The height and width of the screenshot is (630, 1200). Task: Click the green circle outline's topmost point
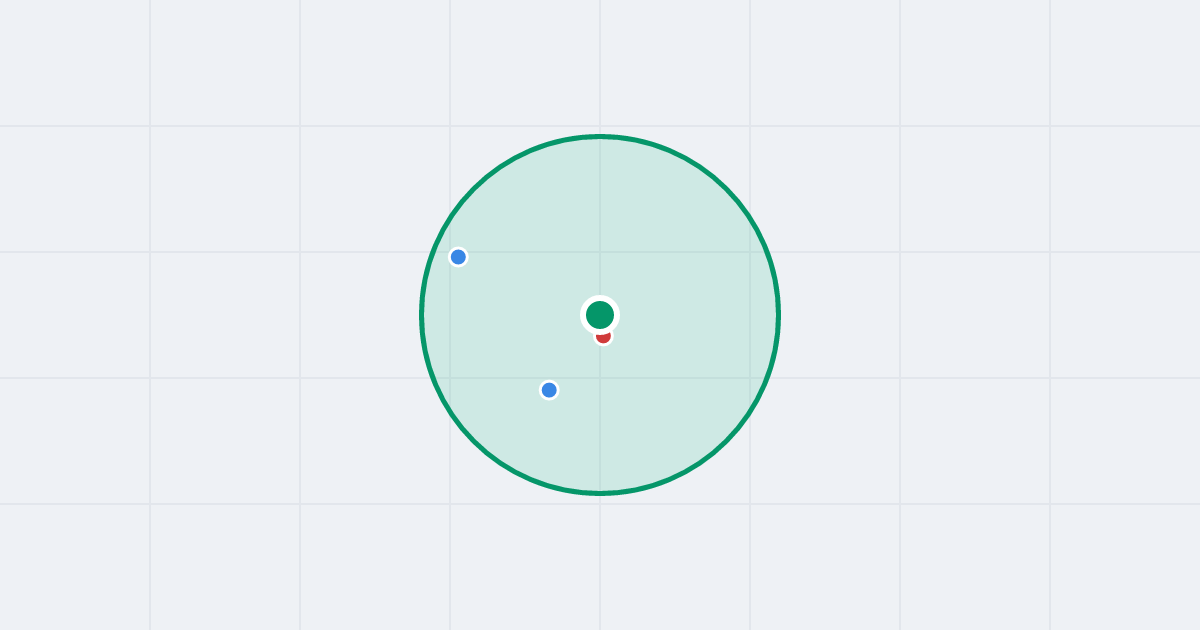(600, 136)
